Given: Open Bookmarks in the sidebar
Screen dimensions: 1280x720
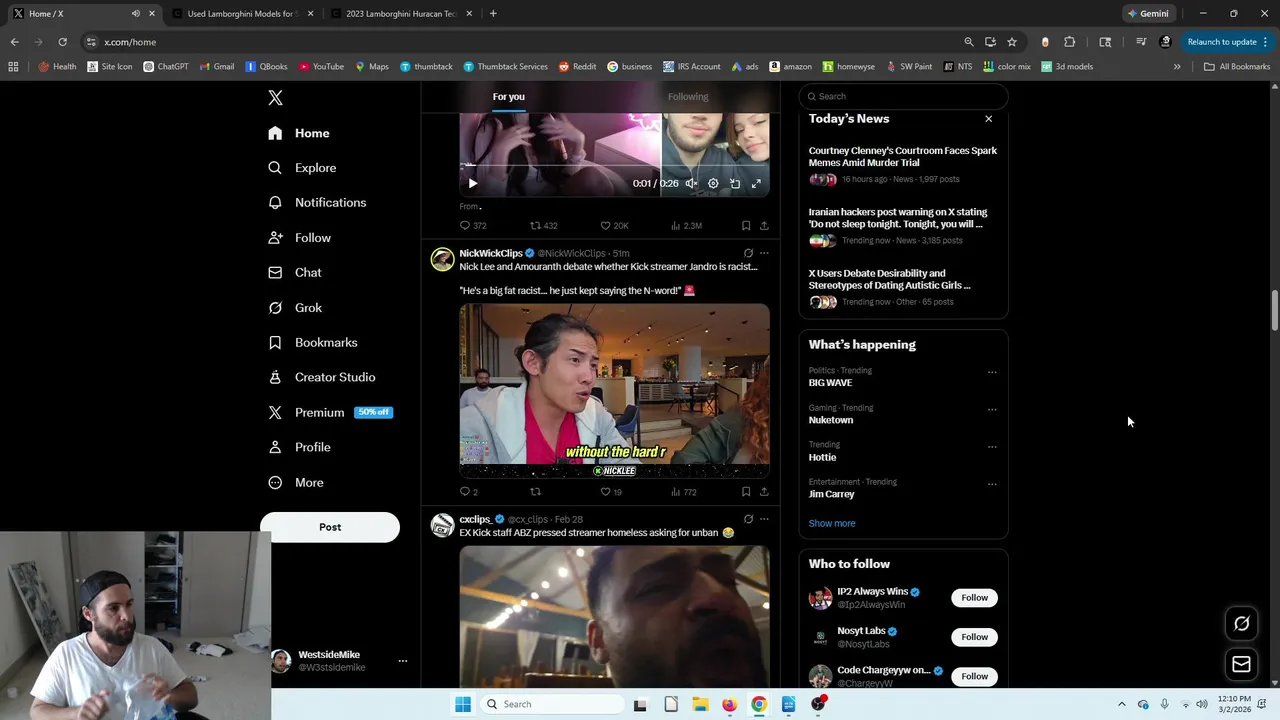Looking at the screenshot, I should [312, 343].
